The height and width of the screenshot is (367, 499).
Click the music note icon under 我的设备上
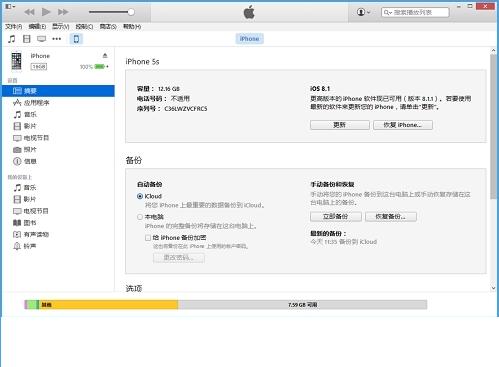(x=17, y=187)
